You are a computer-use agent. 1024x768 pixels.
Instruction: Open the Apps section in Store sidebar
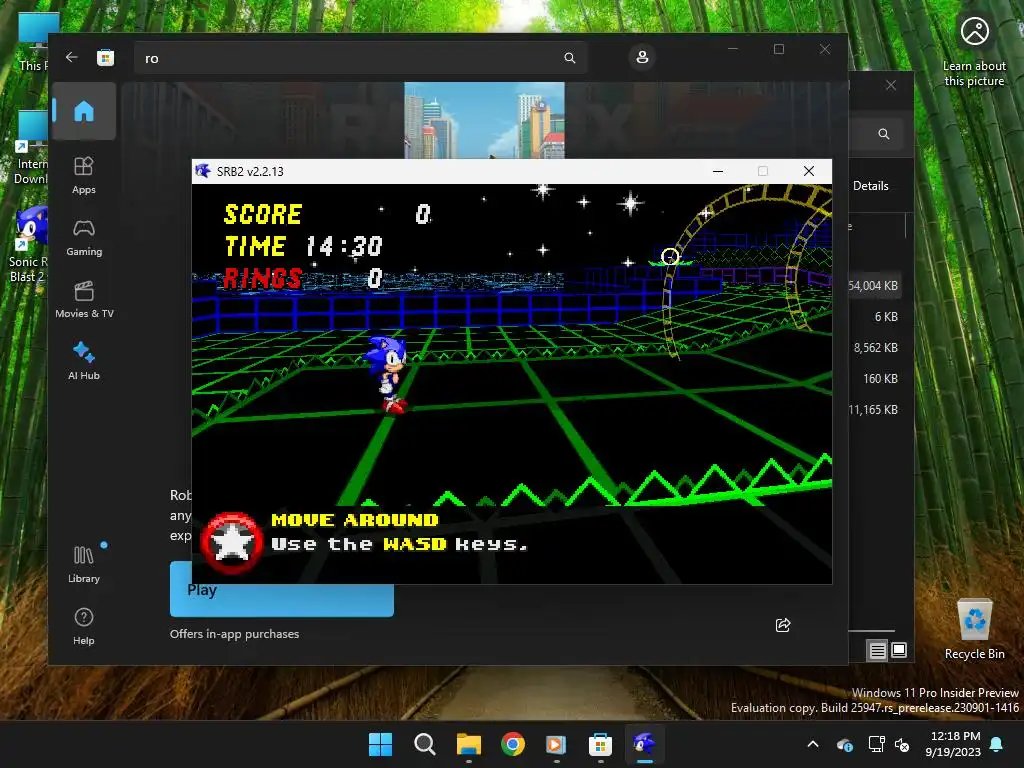click(x=84, y=175)
